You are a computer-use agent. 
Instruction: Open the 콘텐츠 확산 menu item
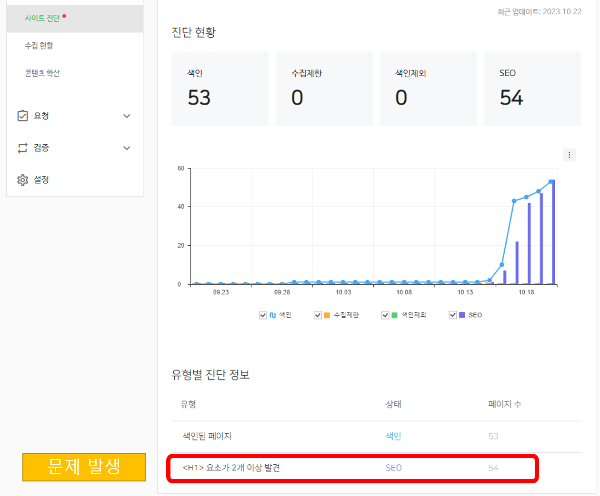(x=42, y=73)
